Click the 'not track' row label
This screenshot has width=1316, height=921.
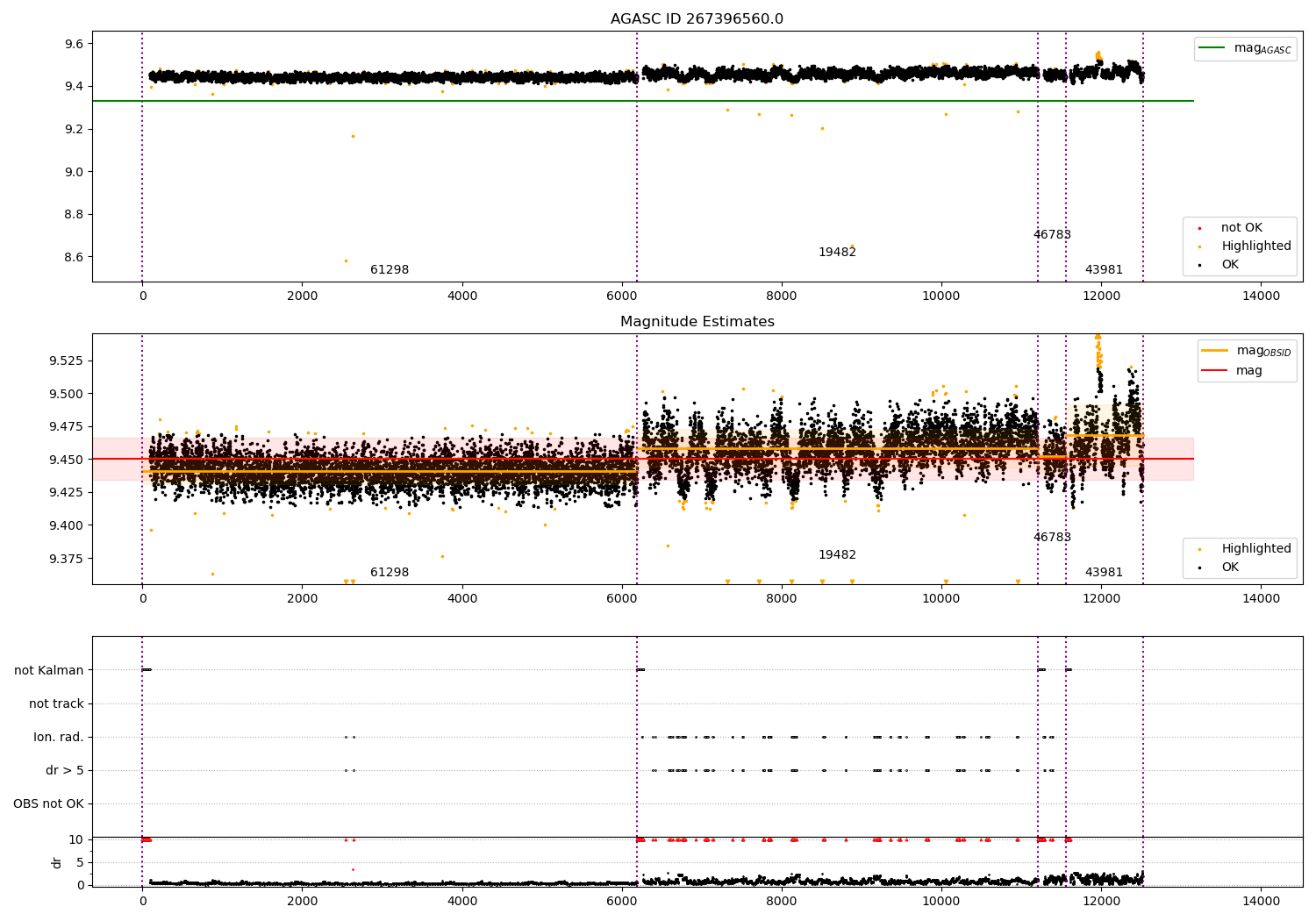click(x=56, y=703)
